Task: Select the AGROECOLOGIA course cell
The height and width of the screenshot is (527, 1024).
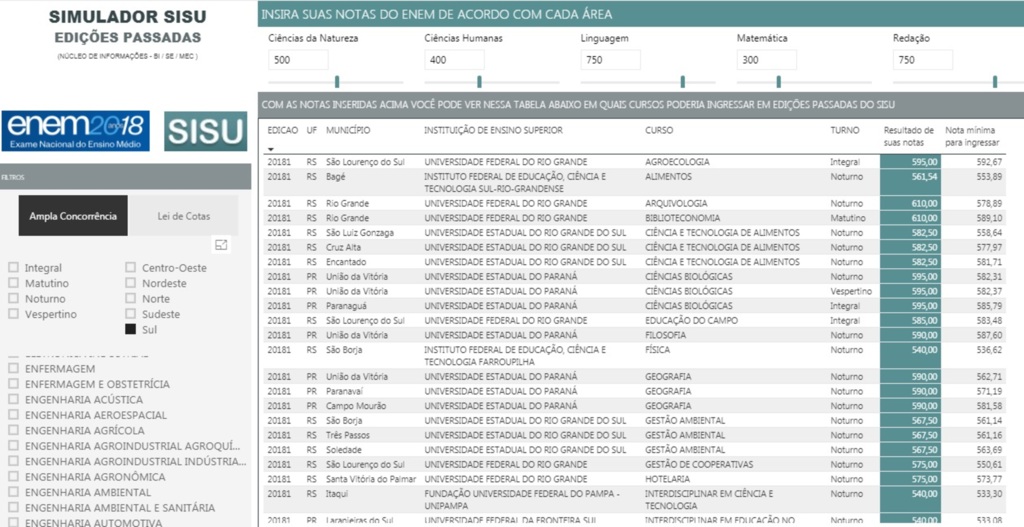Action: [x=677, y=162]
